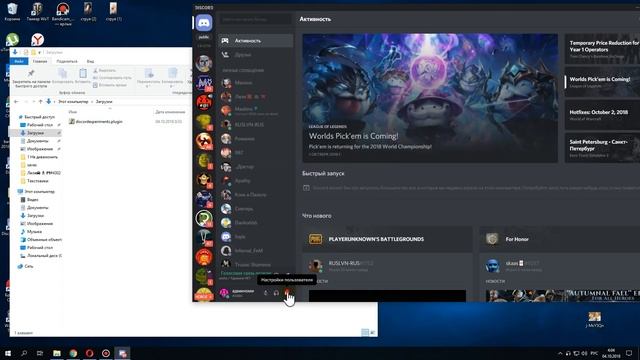Open Task View on taskbar
The width and height of the screenshot is (640, 360).
pyautogui.click(x=40, y=353)
